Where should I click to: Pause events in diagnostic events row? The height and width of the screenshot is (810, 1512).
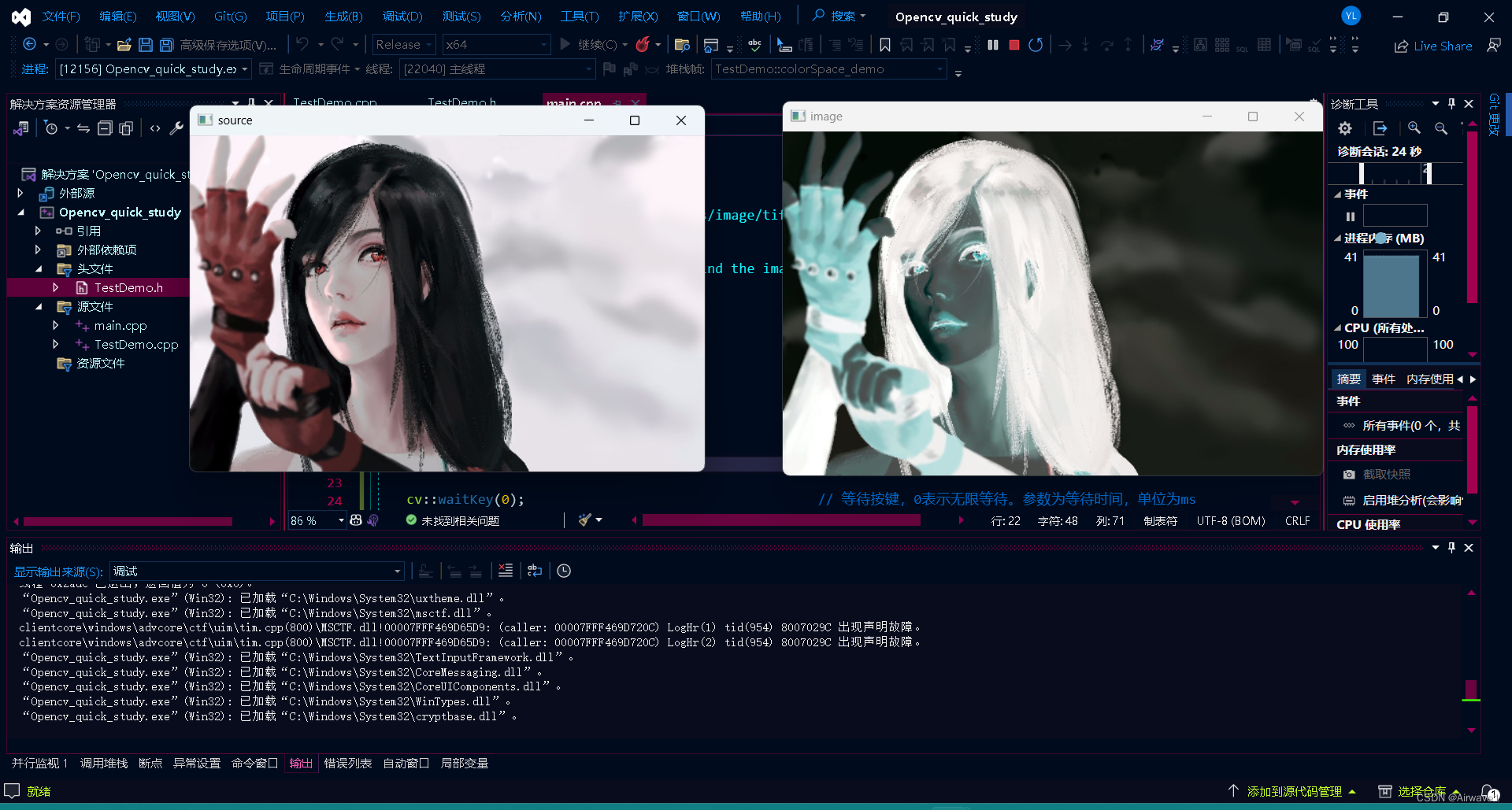(1351, 216)
